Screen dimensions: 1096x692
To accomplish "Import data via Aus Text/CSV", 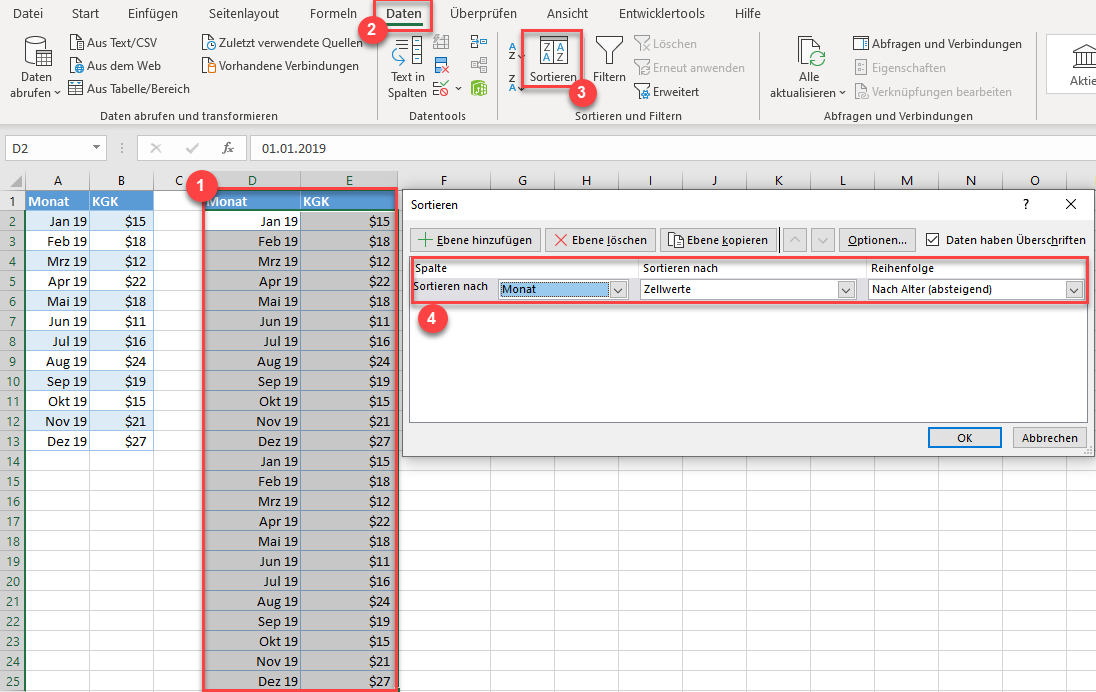I will point(113,43).
